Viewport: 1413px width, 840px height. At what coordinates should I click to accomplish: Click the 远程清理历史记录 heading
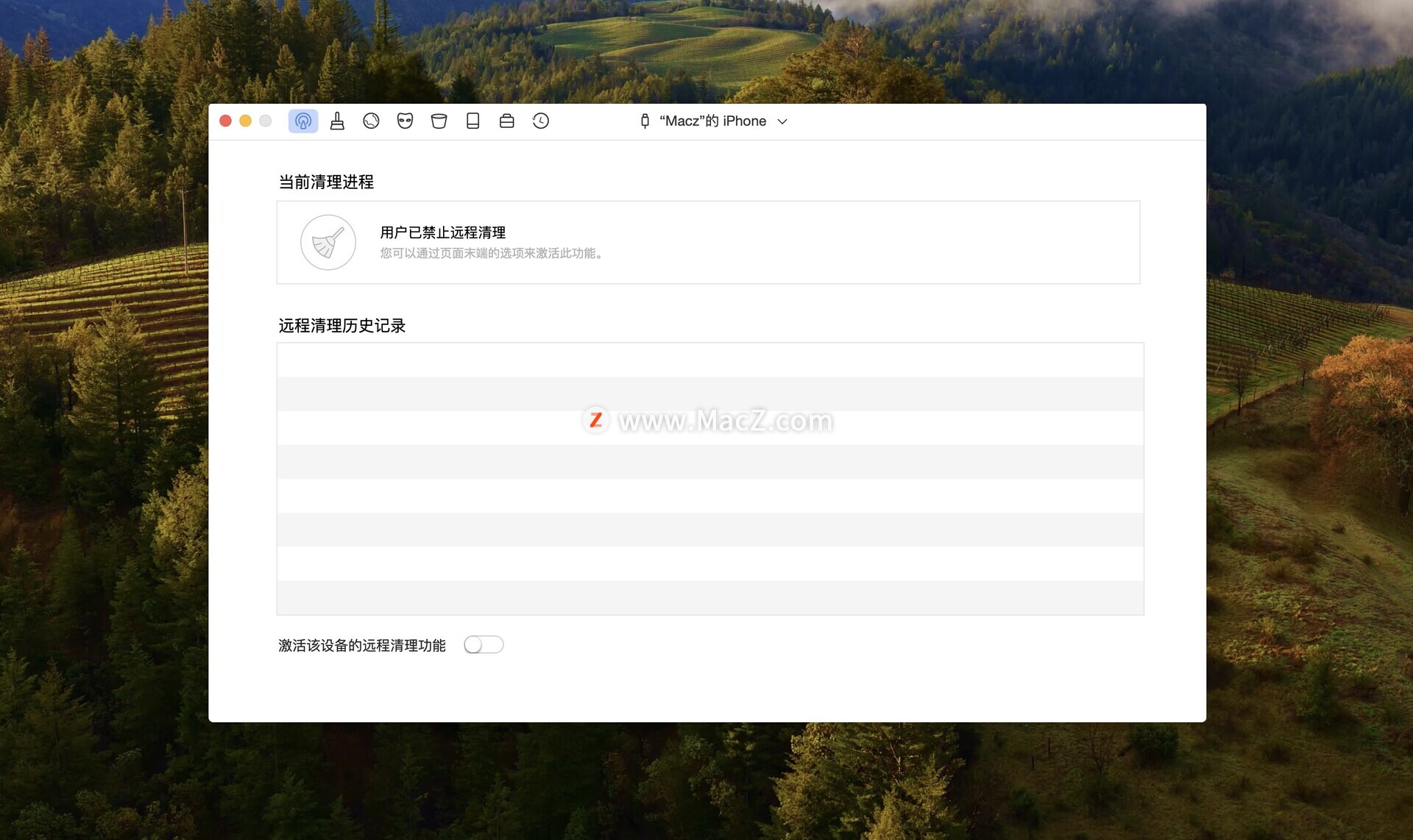pyautogui.click(x=342, y=325)
